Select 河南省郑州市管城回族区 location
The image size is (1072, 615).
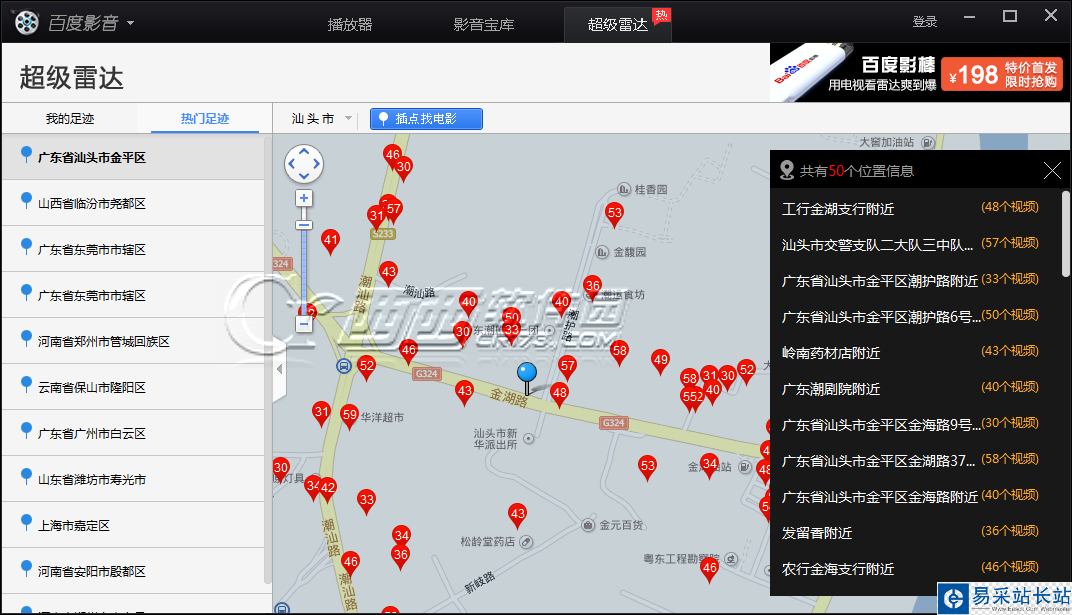[x=133, y=341]
